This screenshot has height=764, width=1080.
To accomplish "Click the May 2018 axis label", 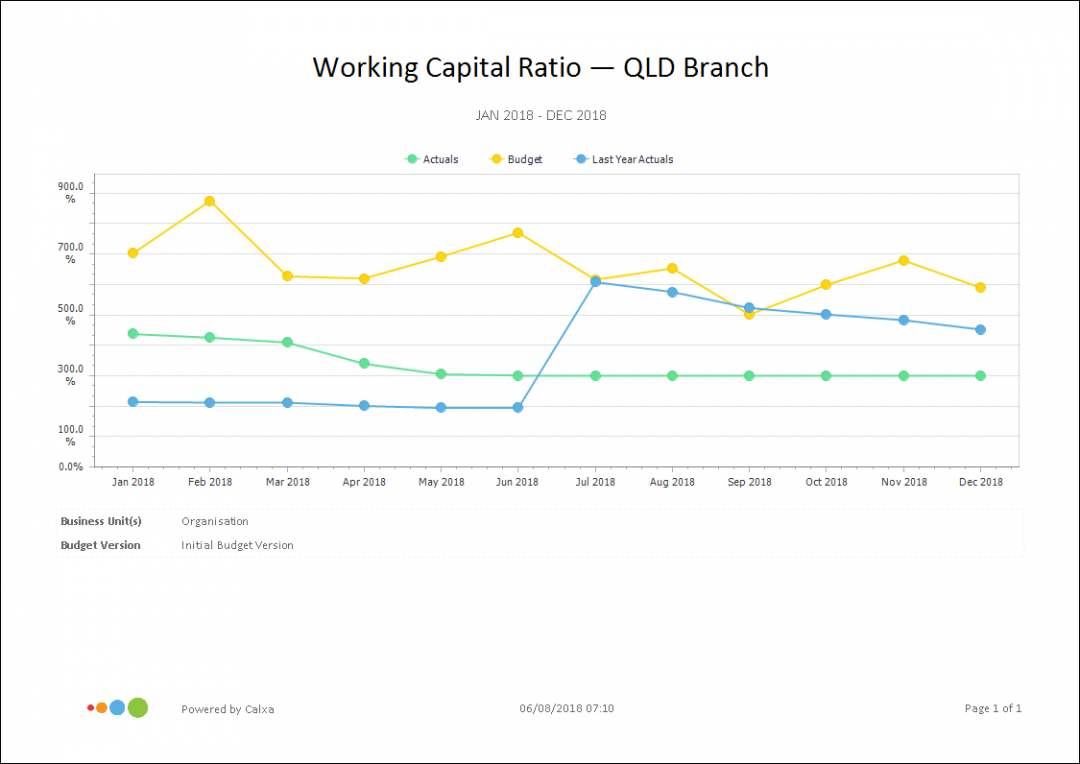I will coord(442,482).
